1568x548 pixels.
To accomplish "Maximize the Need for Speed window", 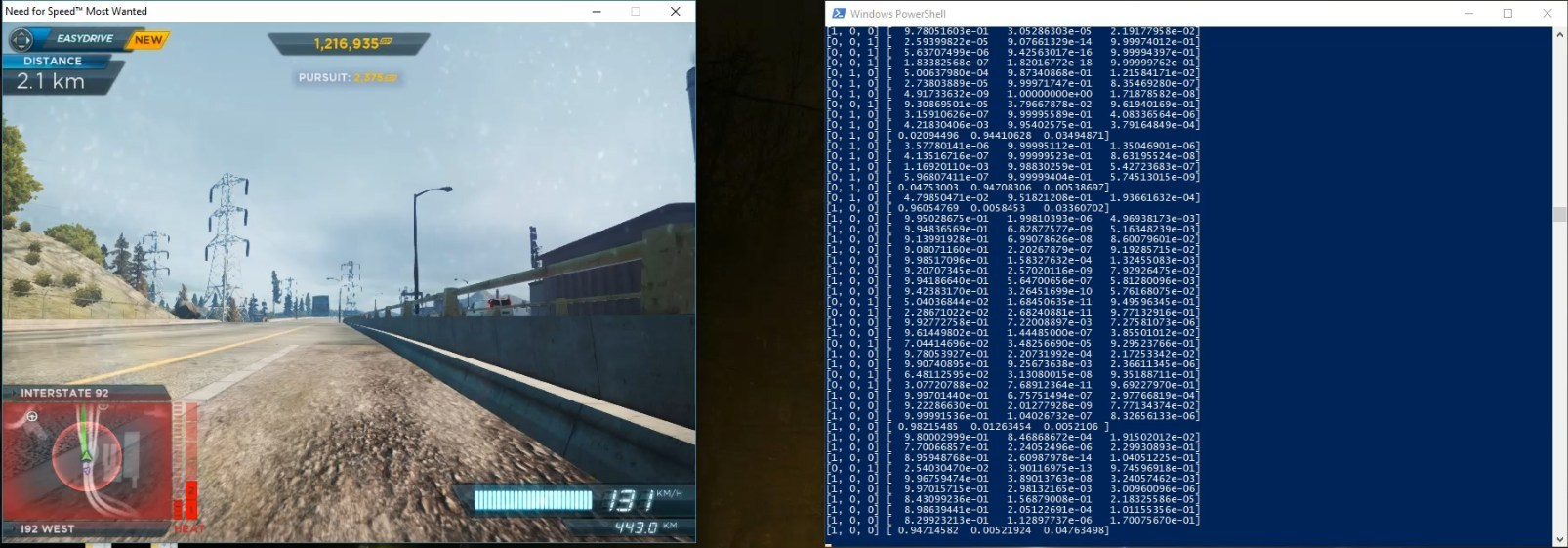I will (636, 12).
